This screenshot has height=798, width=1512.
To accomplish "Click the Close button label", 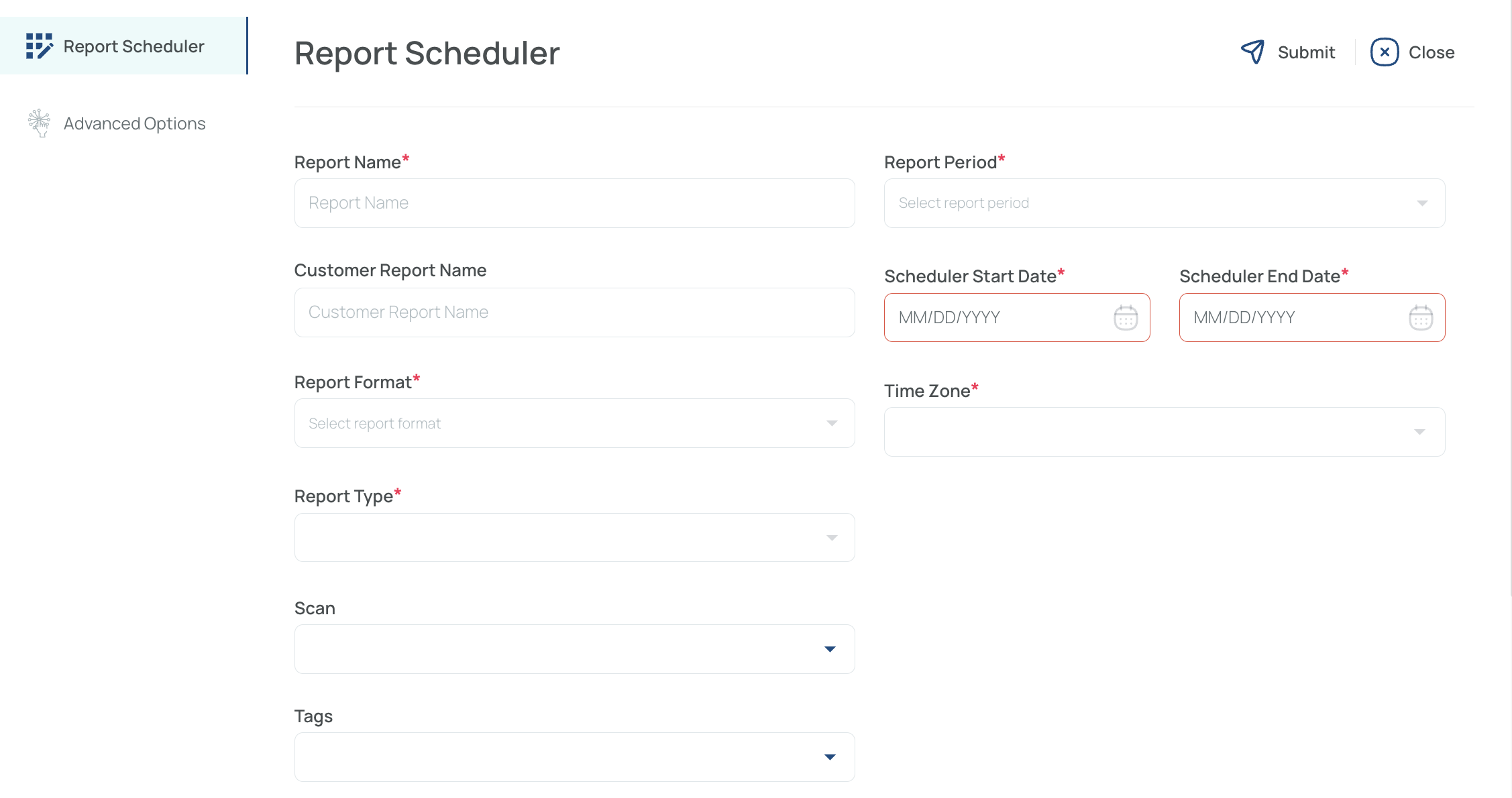I will pos(1432,52).
